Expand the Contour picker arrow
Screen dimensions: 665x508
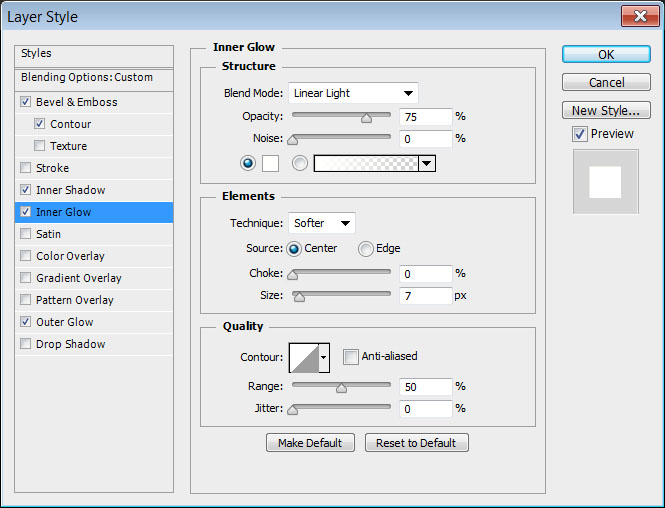point(323,357)
